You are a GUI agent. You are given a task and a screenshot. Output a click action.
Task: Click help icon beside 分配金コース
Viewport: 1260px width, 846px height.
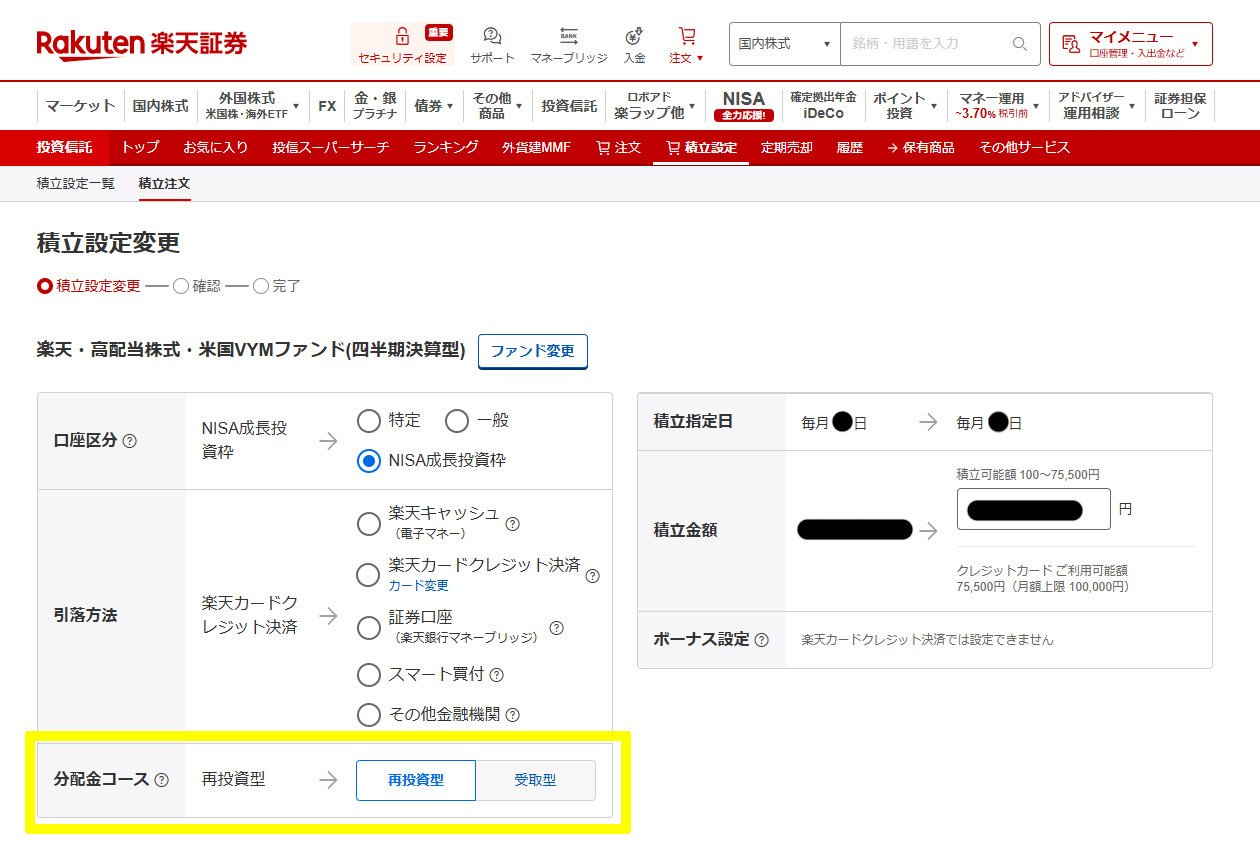(x=162, y=780)
